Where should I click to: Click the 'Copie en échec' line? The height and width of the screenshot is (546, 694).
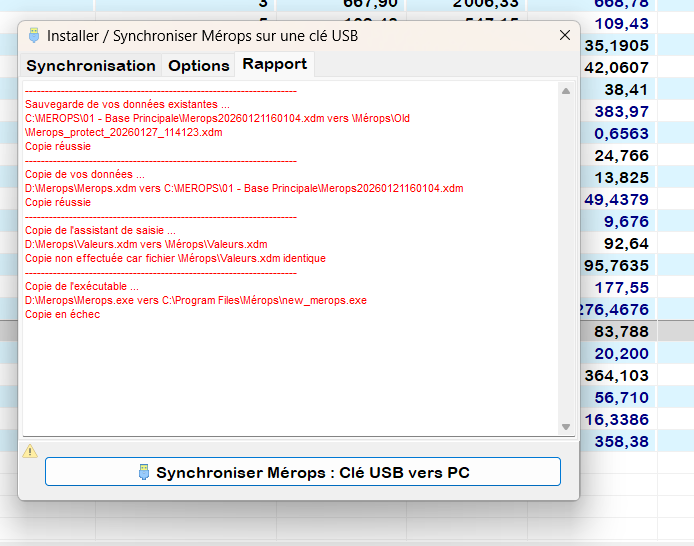(x=62, y=315)
